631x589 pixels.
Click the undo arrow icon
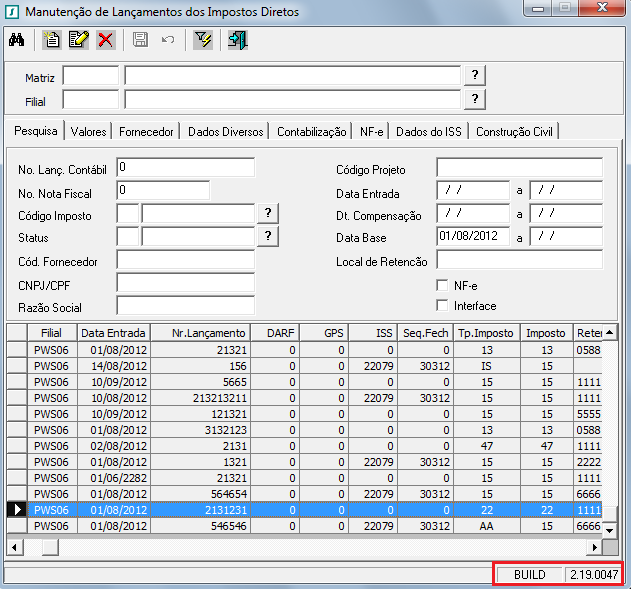click(x=168, y=40)
